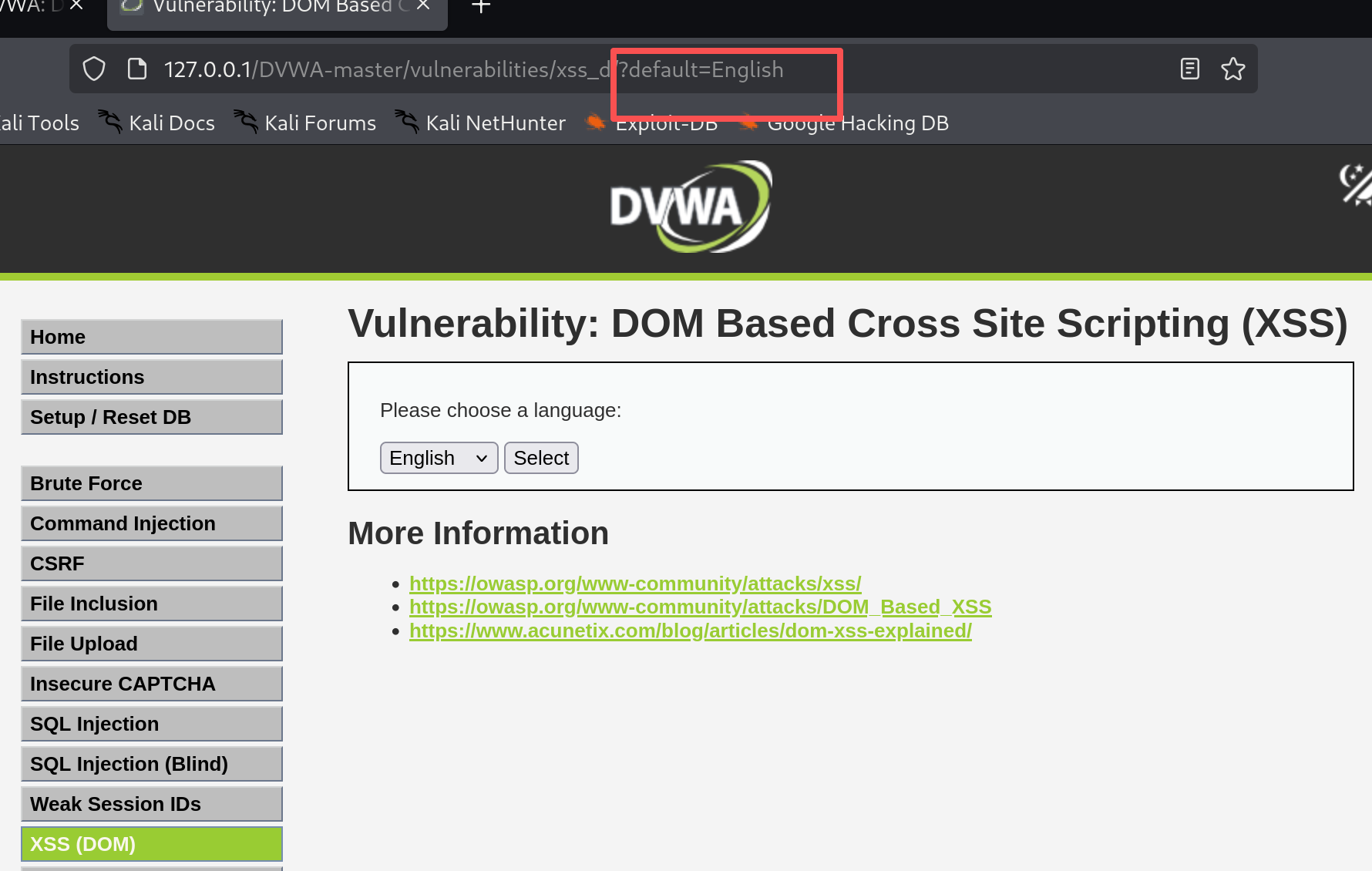
Task: Click the Kali Tools bookmark
Action: click(x=39, y=123)
